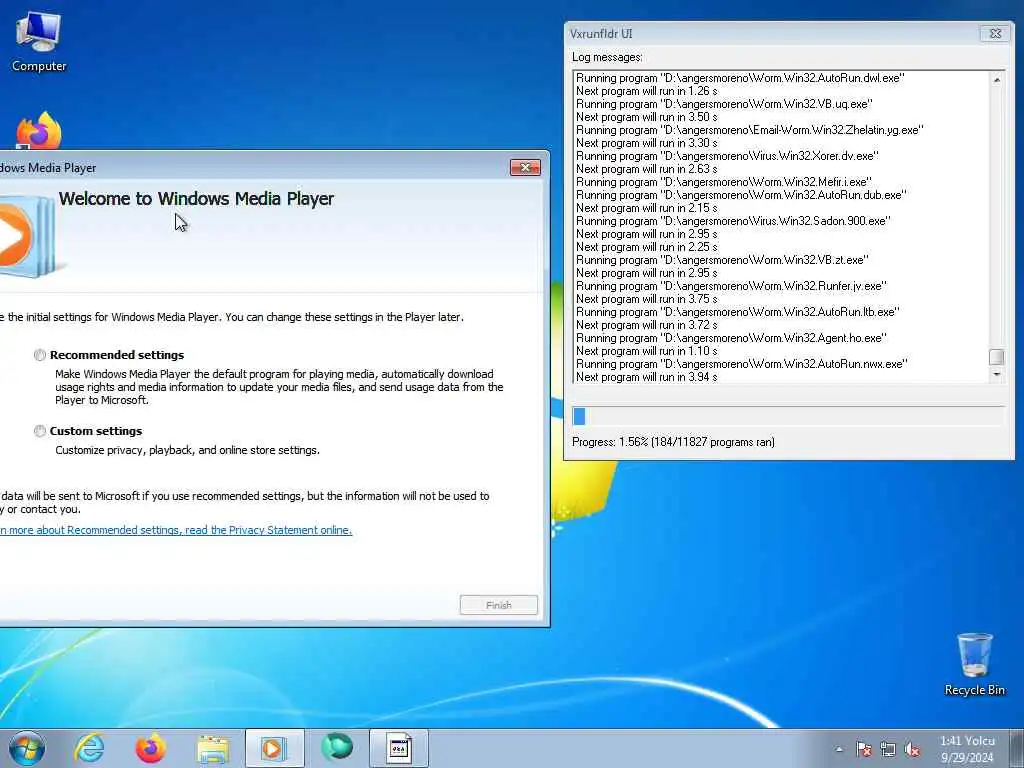Click the 'Log messages:' label
The image size is (1024, 768).
pyautogui.click(x=607, y=57)
